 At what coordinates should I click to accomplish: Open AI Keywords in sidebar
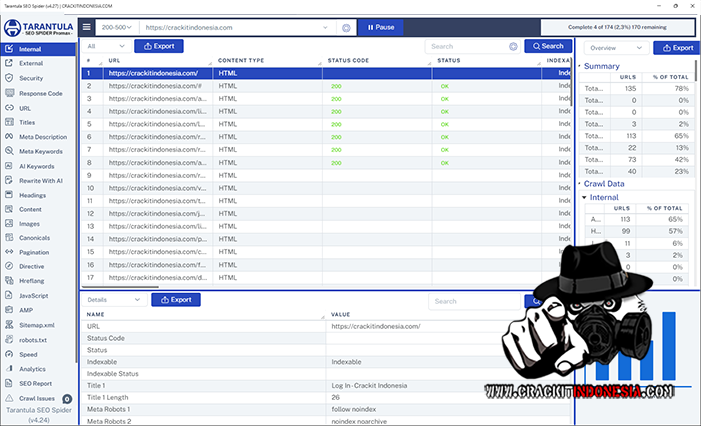point(37,166)
